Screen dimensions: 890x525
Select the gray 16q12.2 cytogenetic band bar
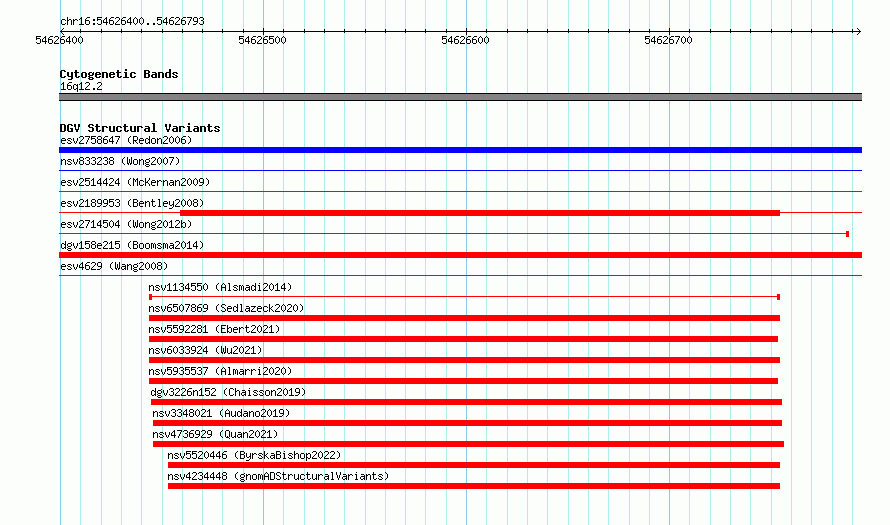[x=460, y=97]
